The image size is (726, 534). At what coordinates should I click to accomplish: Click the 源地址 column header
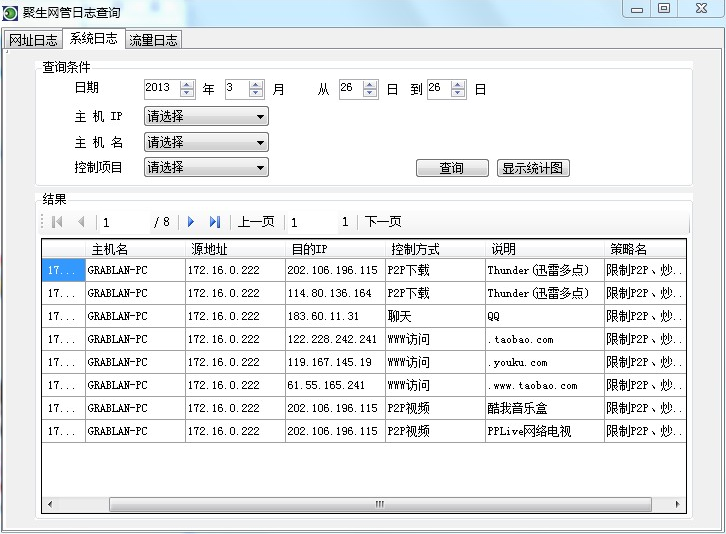(235, 249)
